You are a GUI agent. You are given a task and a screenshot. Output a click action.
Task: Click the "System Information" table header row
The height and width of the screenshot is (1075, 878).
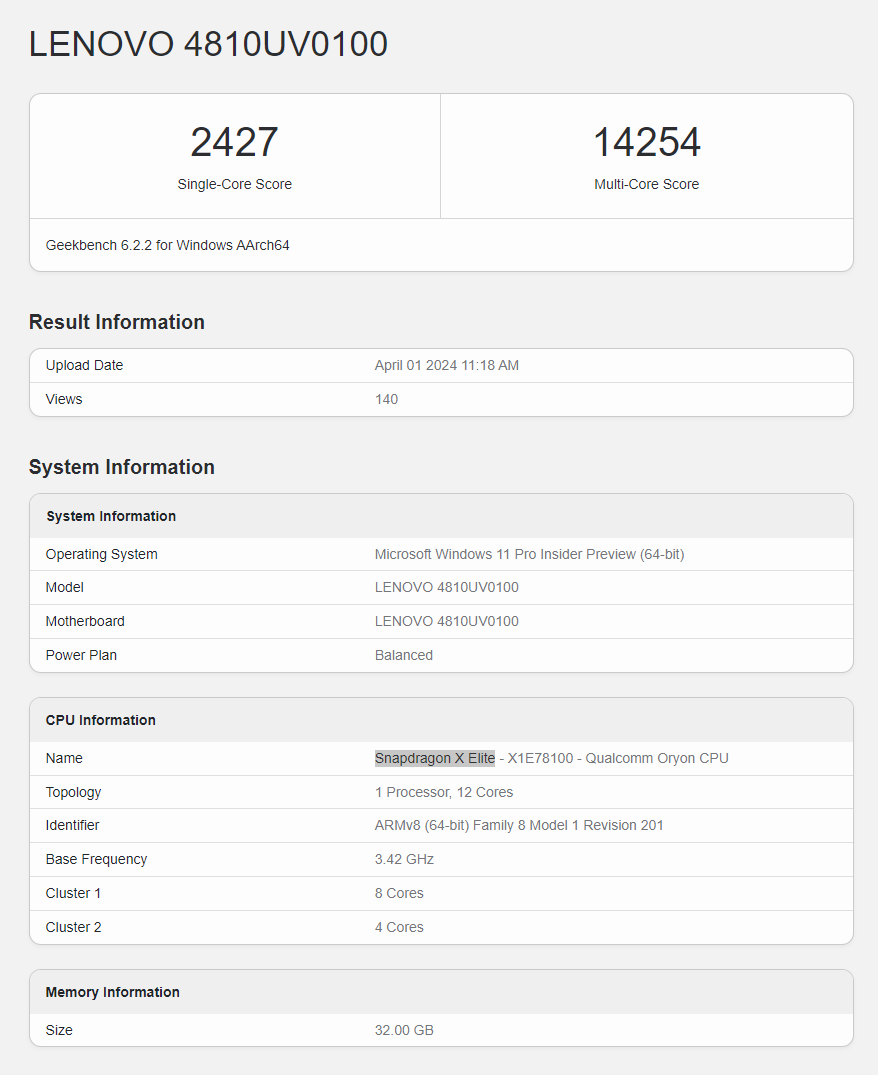[441, 516]
